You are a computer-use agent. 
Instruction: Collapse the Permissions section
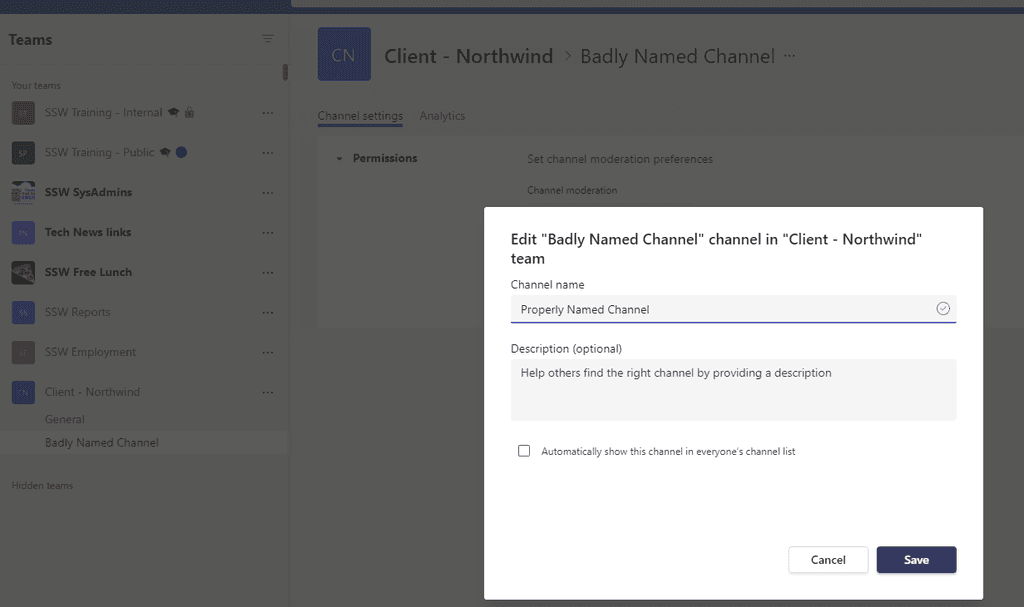(x=339, y=159)
